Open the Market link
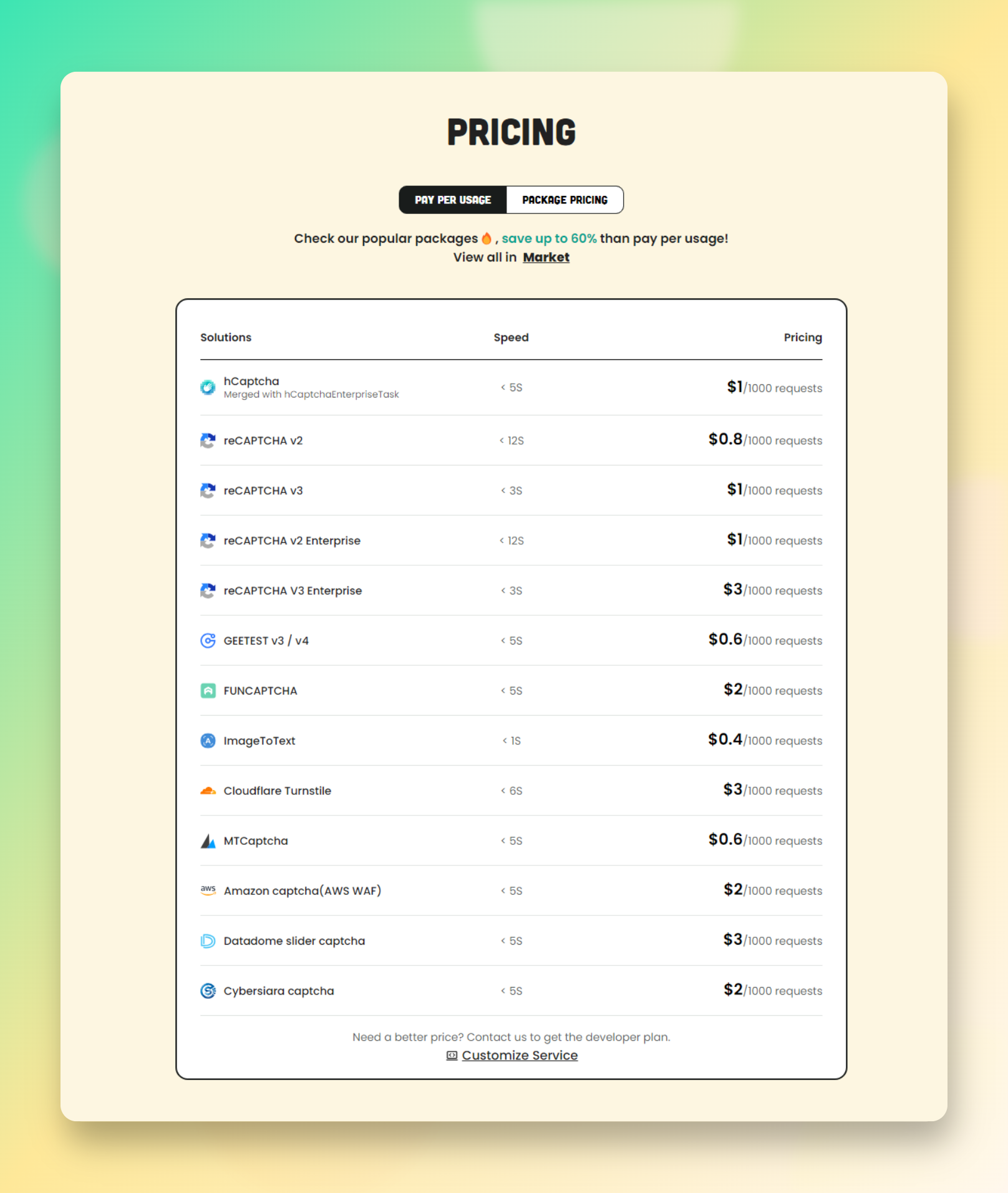 tap(546, 256)
